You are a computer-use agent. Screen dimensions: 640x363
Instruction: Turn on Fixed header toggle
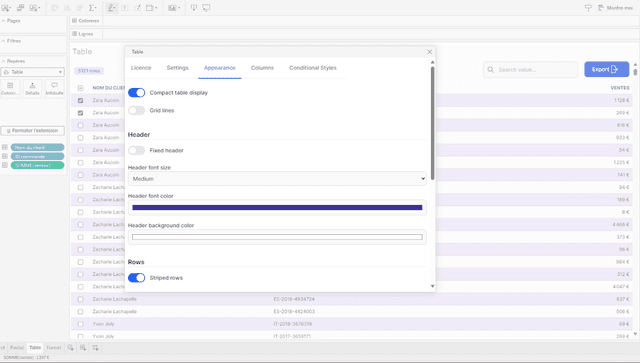pos(136,151)
